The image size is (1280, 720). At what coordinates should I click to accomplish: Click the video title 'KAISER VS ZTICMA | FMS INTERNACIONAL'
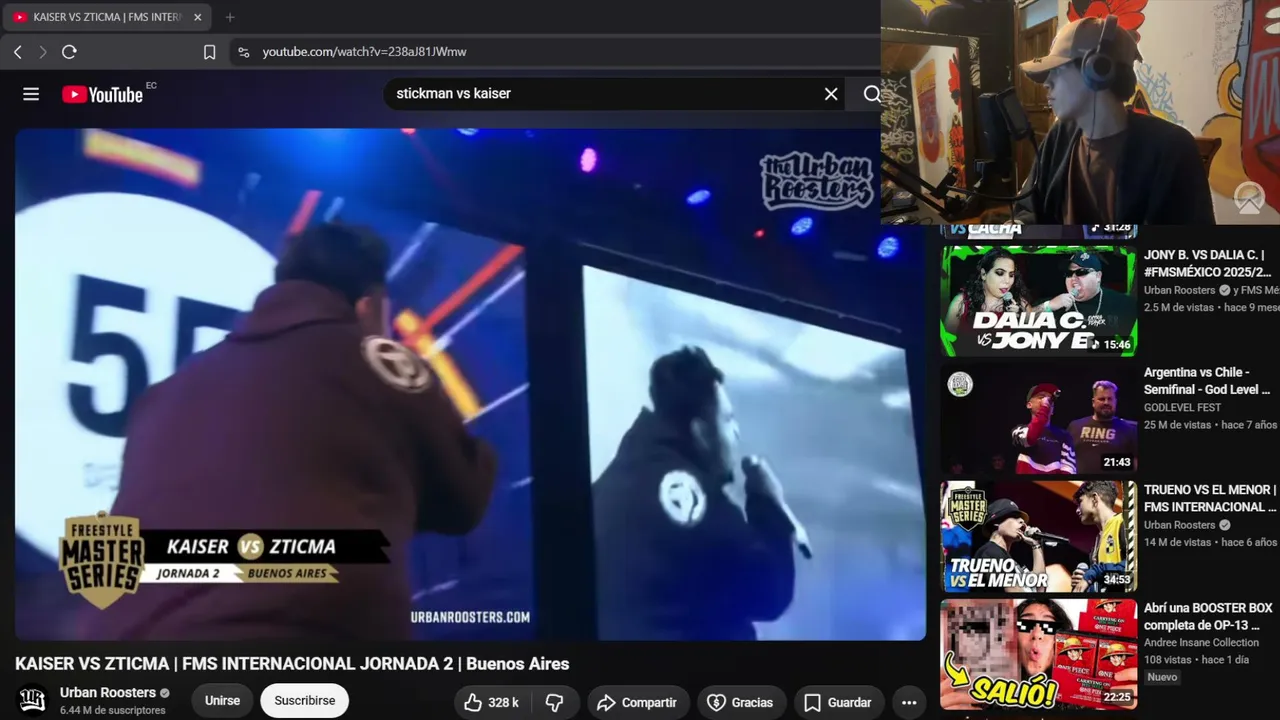[x=292, y=663]
